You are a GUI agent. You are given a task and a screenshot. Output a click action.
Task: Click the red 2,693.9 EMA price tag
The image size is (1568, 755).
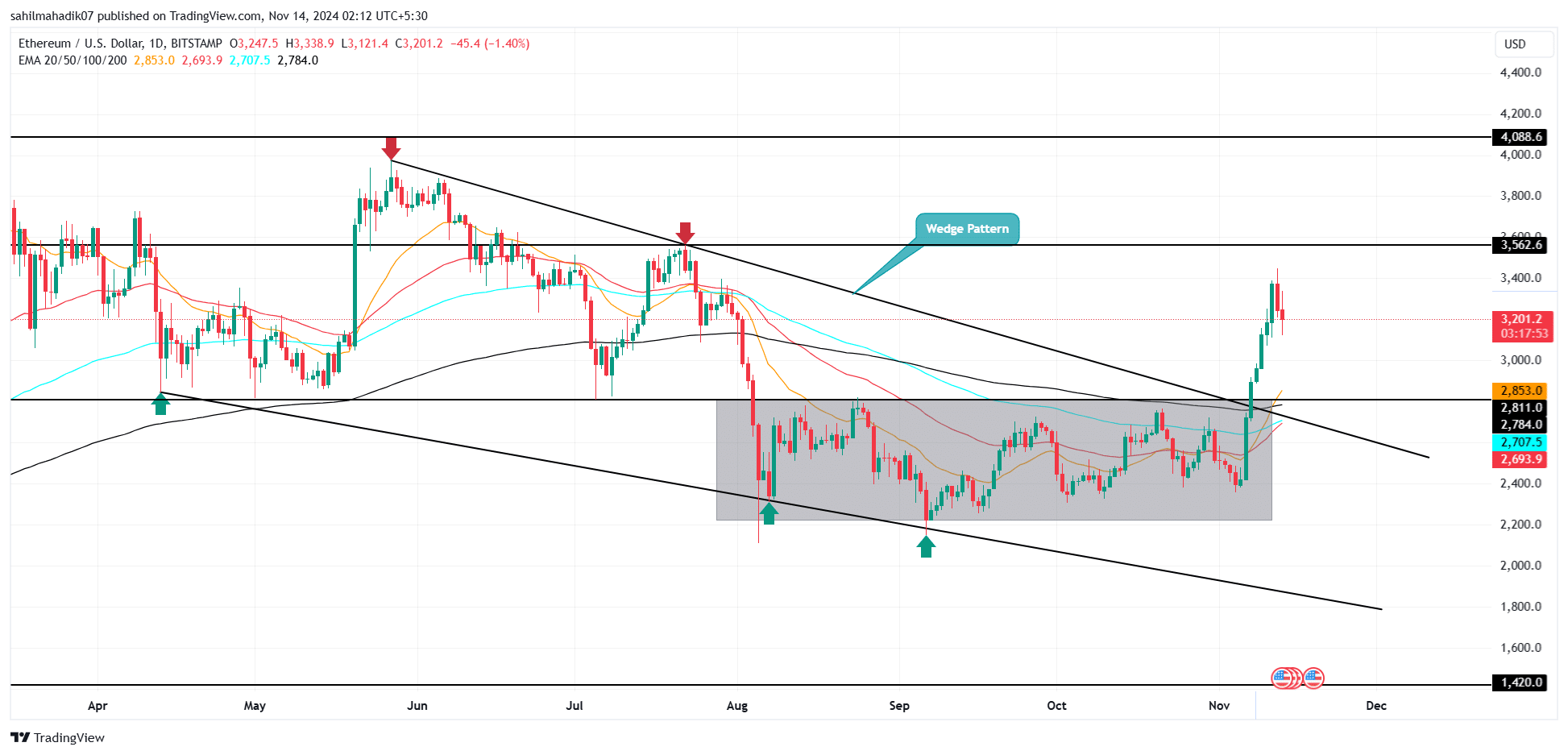1520,459
